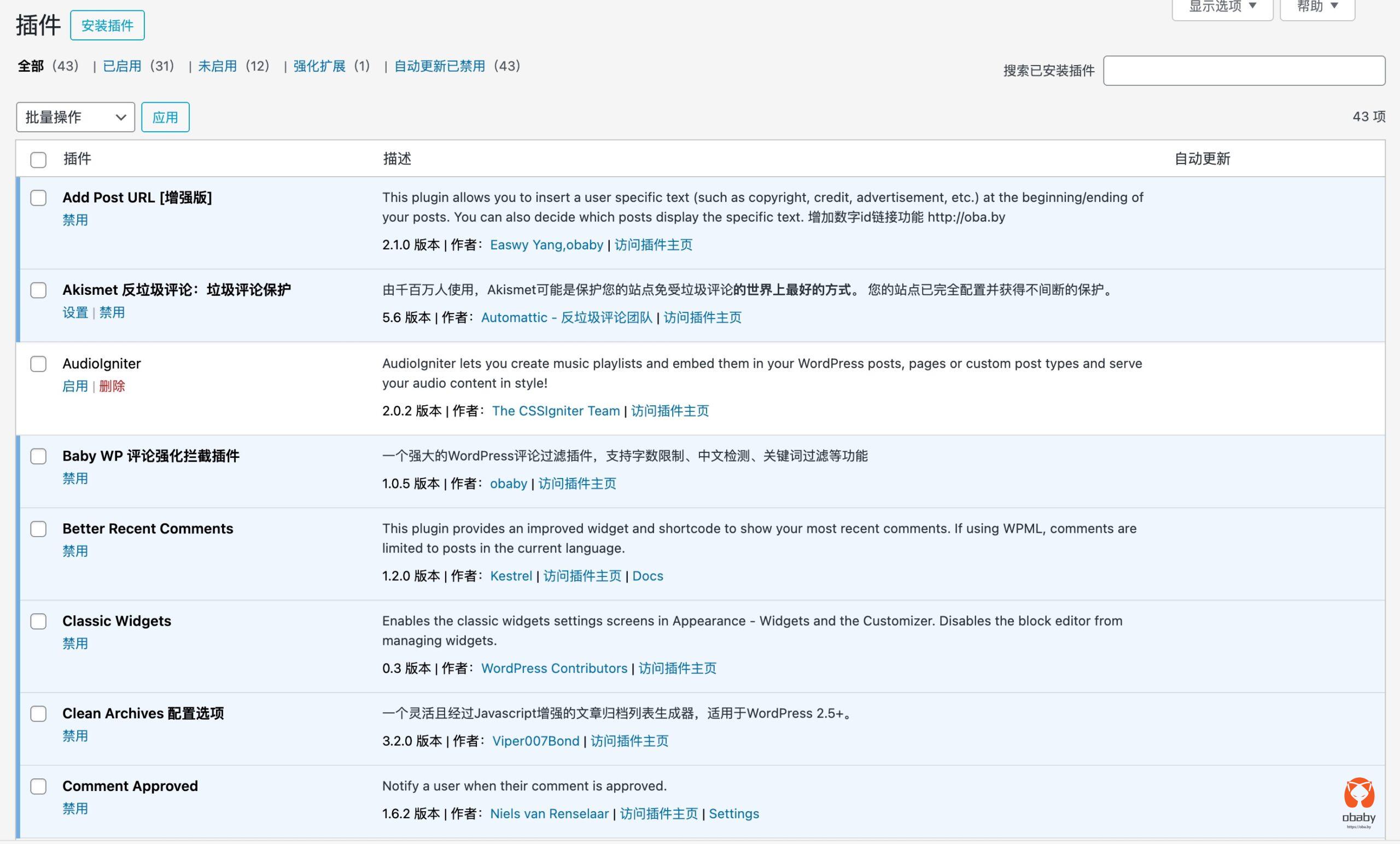Toggle the select-all plugins checkbox
The image size is (1400, 844).
tap(38, 160)
